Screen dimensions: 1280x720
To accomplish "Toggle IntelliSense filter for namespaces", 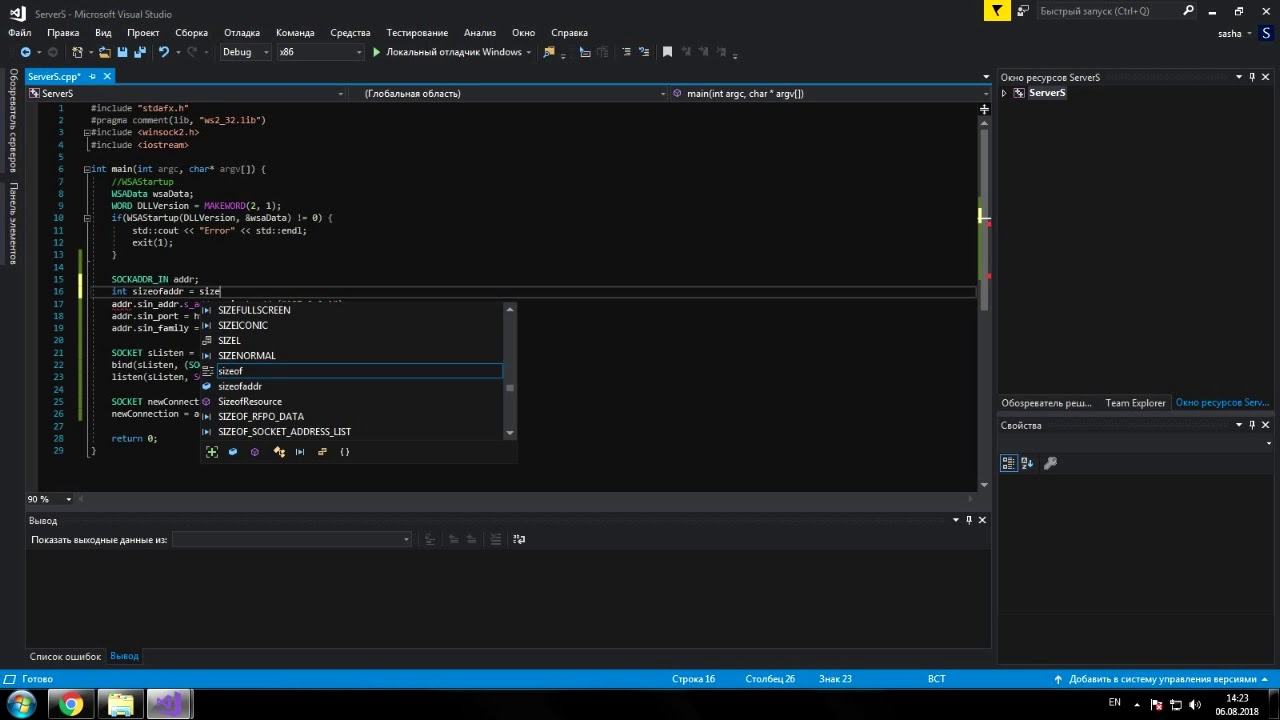I will [x=345, y=452].
